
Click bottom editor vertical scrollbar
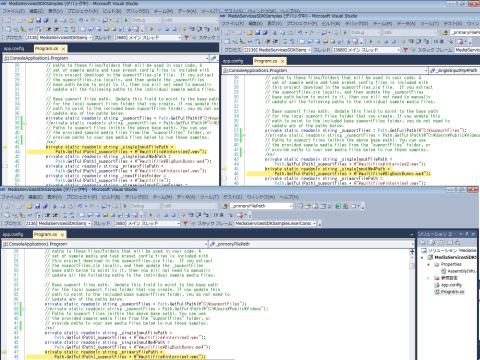[412, 305]
